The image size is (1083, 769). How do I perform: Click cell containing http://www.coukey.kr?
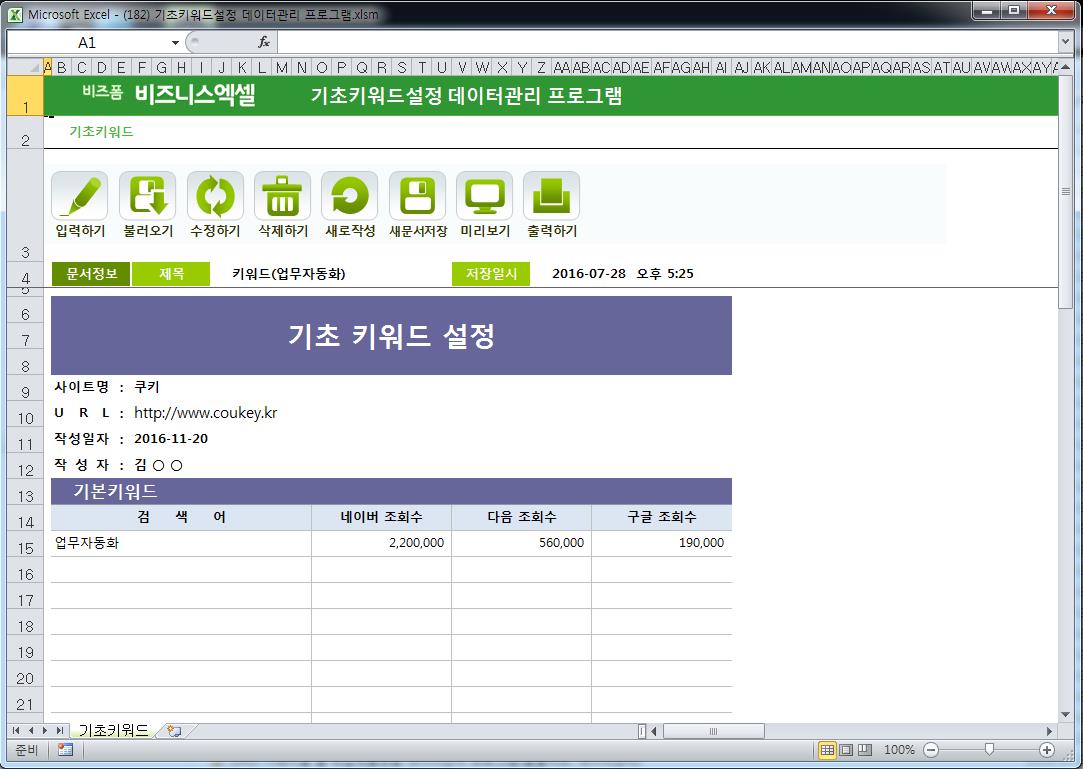205,413
